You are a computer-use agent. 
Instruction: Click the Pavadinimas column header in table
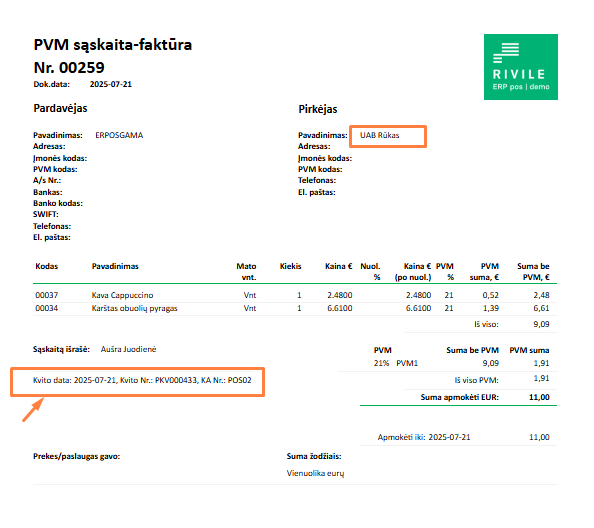[x=115, y=266]
